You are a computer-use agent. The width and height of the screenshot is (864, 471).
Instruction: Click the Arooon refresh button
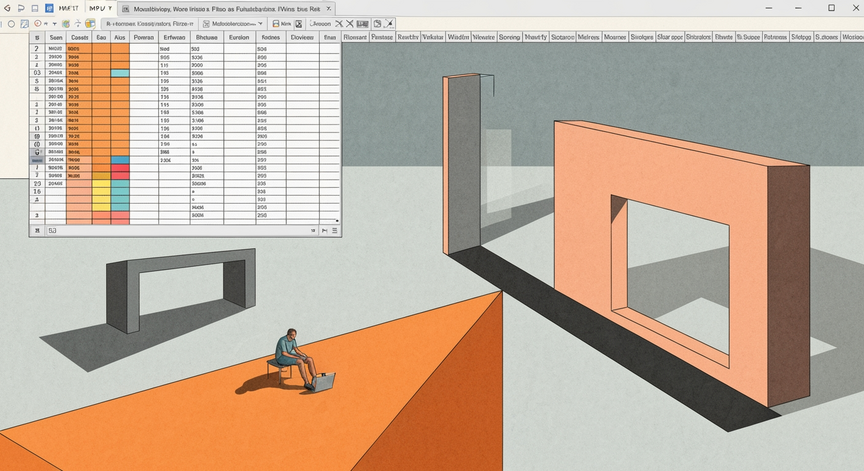click(x=320, y=24)
